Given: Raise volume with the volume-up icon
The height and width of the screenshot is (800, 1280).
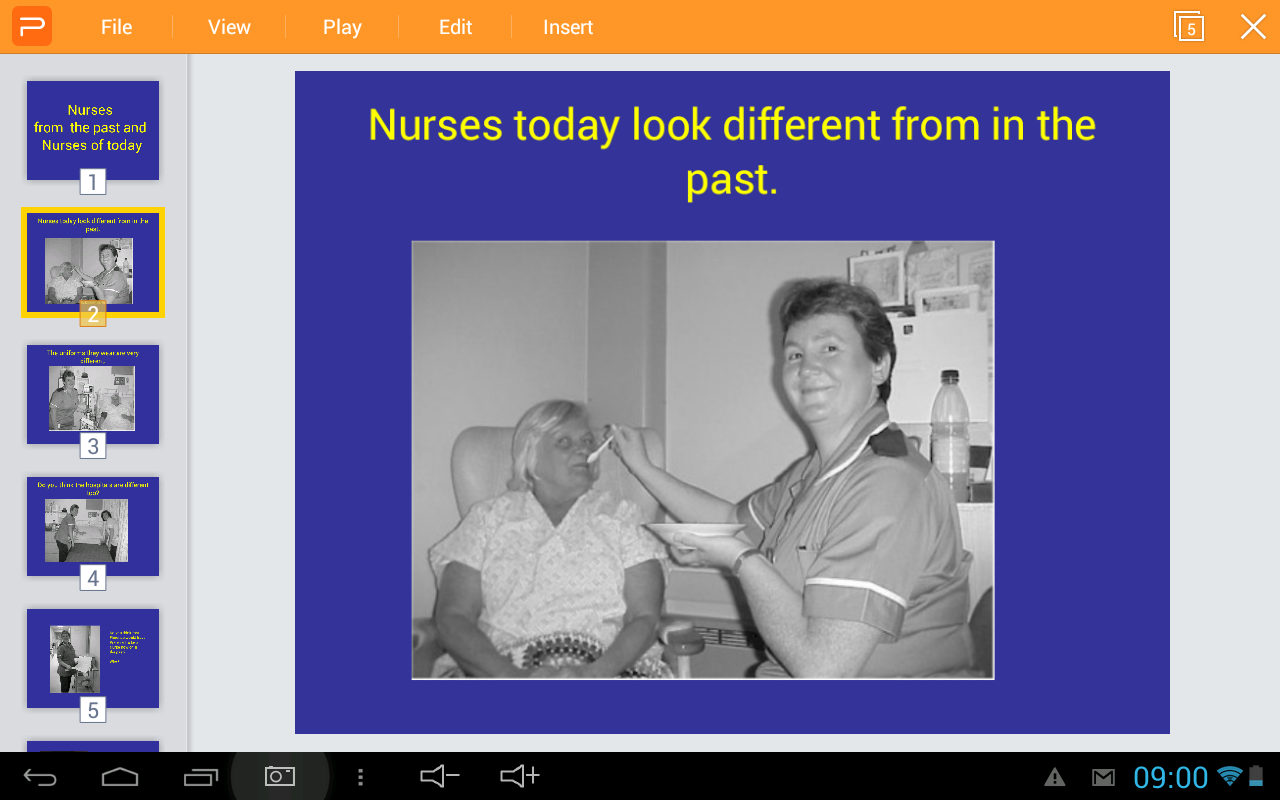Looking at the screenshot, I should (518, 776).
